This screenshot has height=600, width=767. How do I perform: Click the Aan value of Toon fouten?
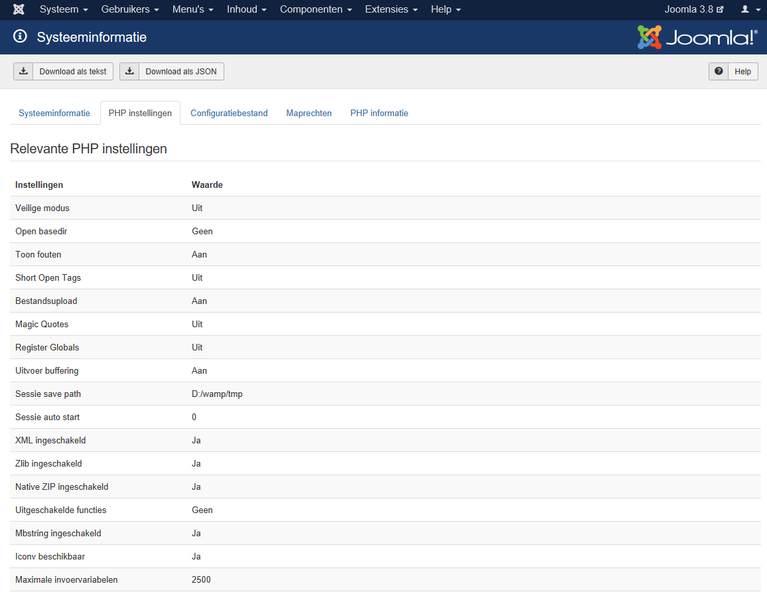coord(199,254)
